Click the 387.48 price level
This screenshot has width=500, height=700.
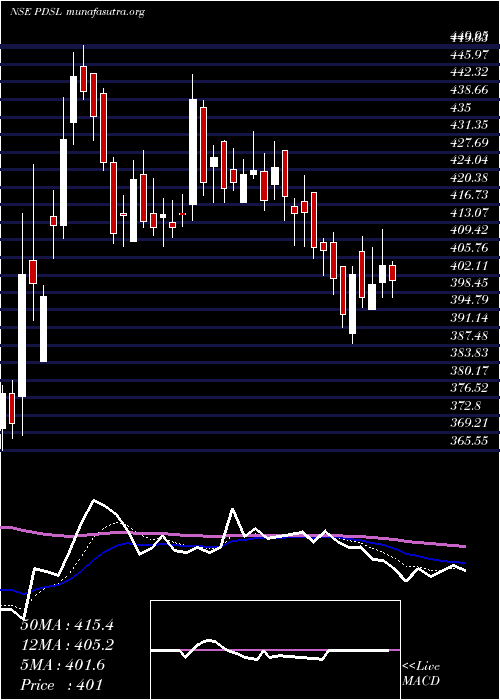click(471, 335)
